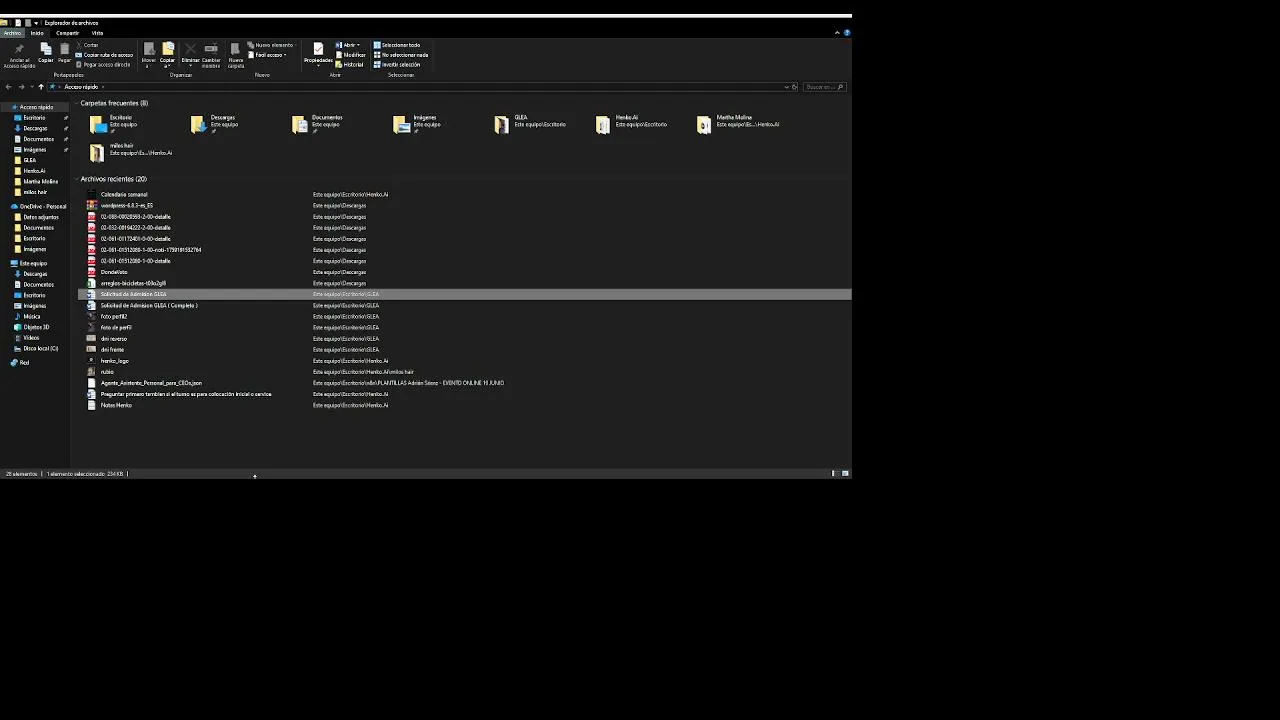Viewport: 1280px width, 720px height.
Task: Click Seleccionar todo
Action: [x=397, y=45]
